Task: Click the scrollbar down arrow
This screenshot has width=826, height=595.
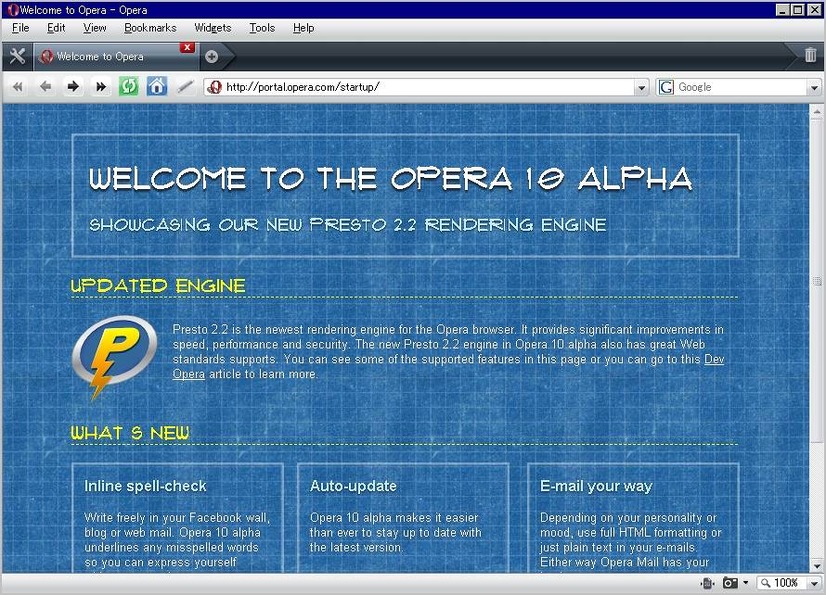Action: [x=817, y=567]
